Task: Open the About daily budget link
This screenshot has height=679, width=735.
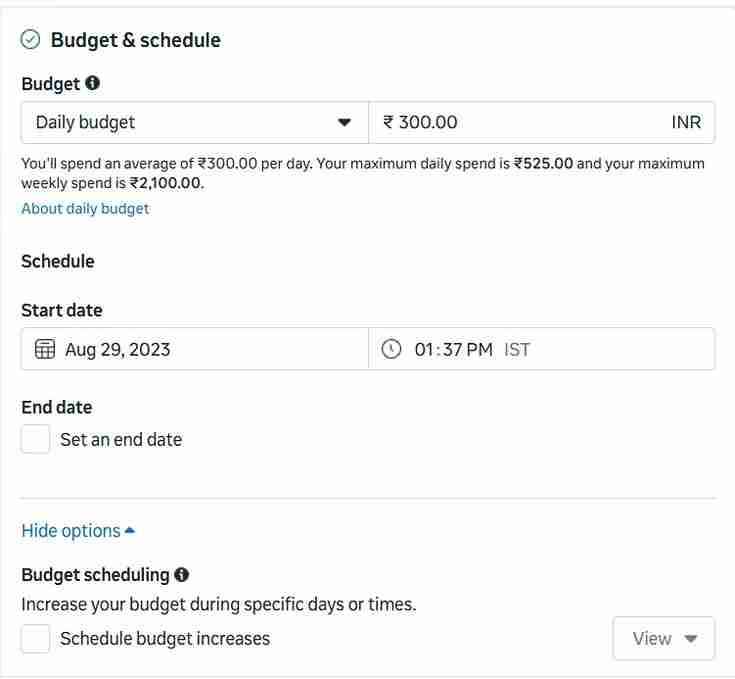Action: pos(85,208)
